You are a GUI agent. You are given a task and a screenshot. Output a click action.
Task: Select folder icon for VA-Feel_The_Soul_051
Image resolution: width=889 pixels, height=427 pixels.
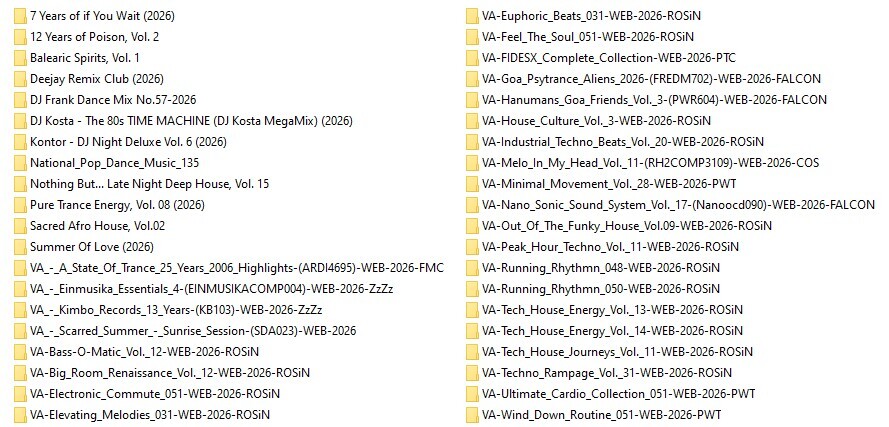[472, 37]
